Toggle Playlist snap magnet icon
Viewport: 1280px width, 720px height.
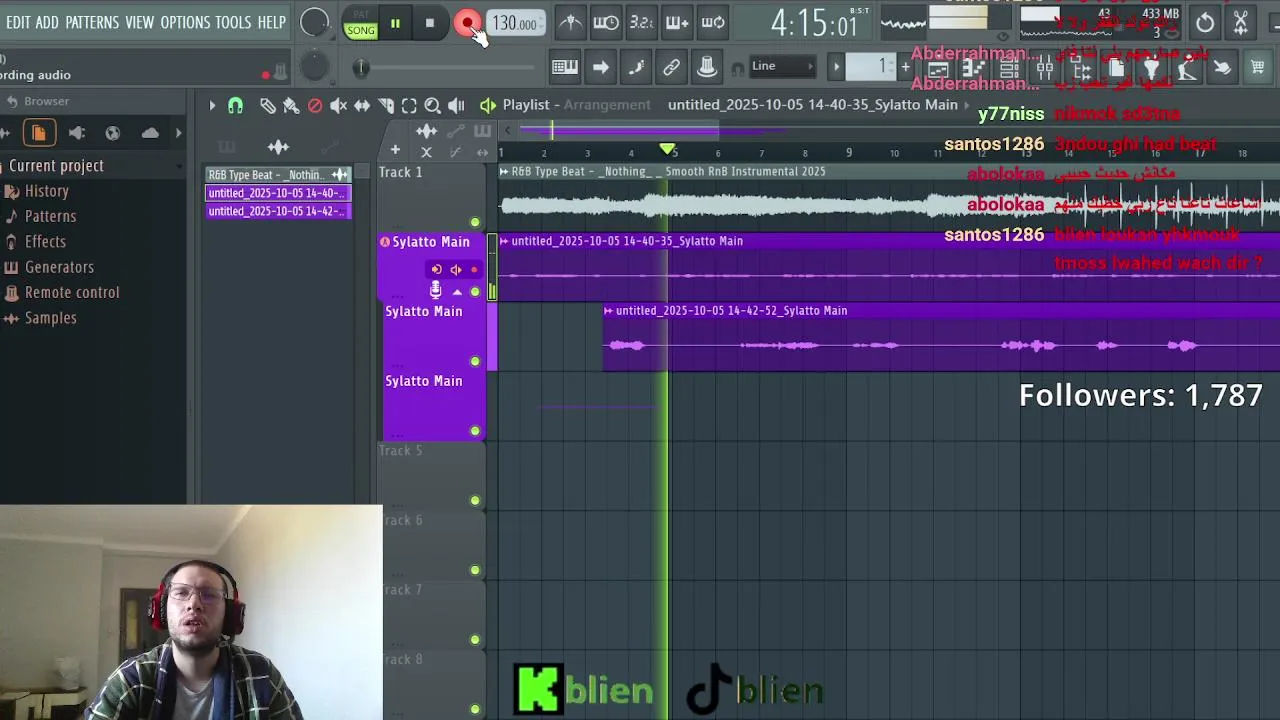(235, 105)
